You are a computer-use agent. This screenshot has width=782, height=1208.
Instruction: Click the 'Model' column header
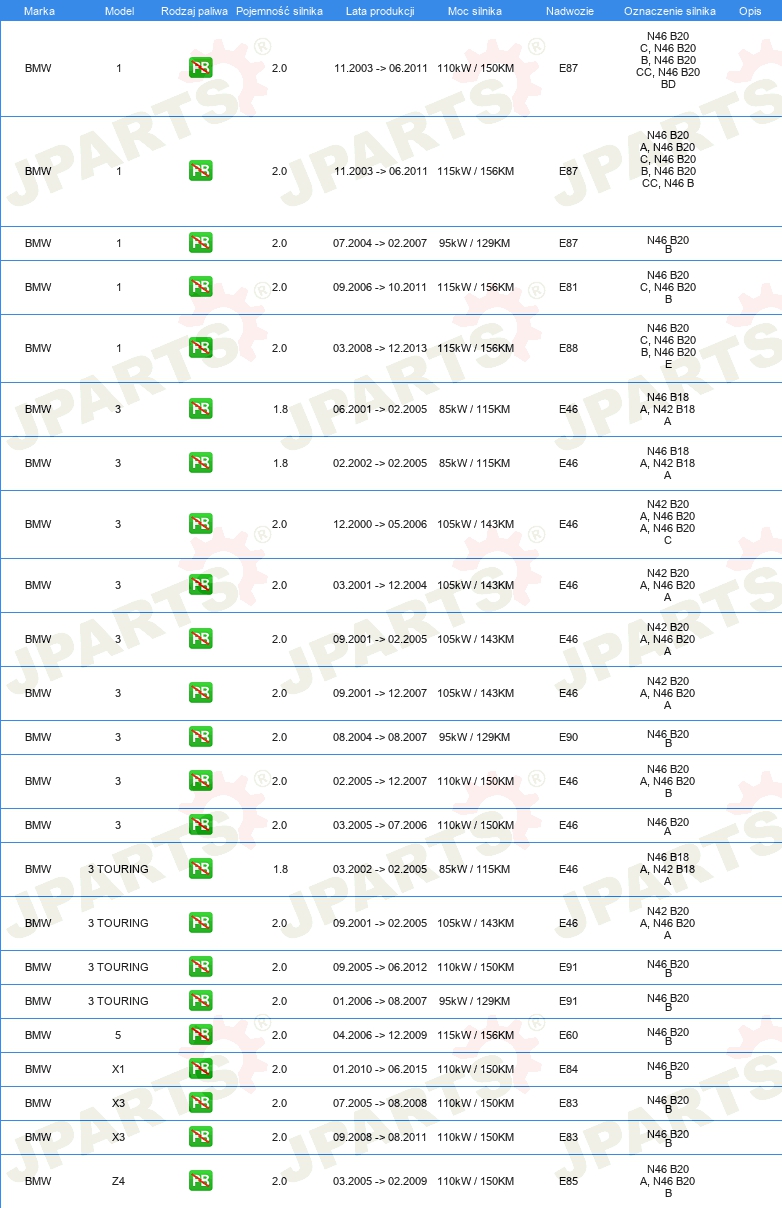pyautogui.click(x=119, y=11)
